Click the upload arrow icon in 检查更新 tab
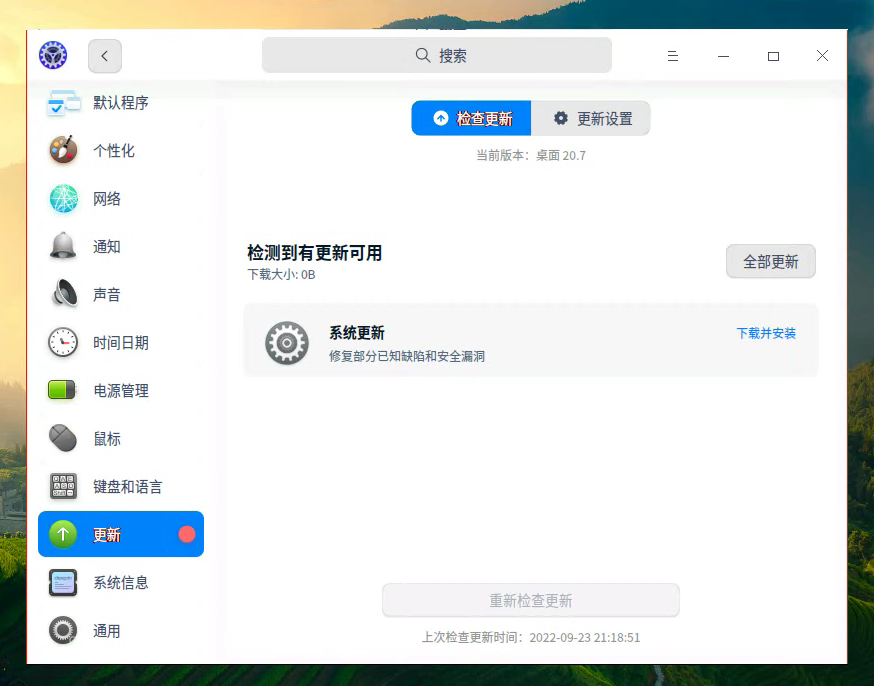This screenshot has width=874, height=686. point(441,118)
